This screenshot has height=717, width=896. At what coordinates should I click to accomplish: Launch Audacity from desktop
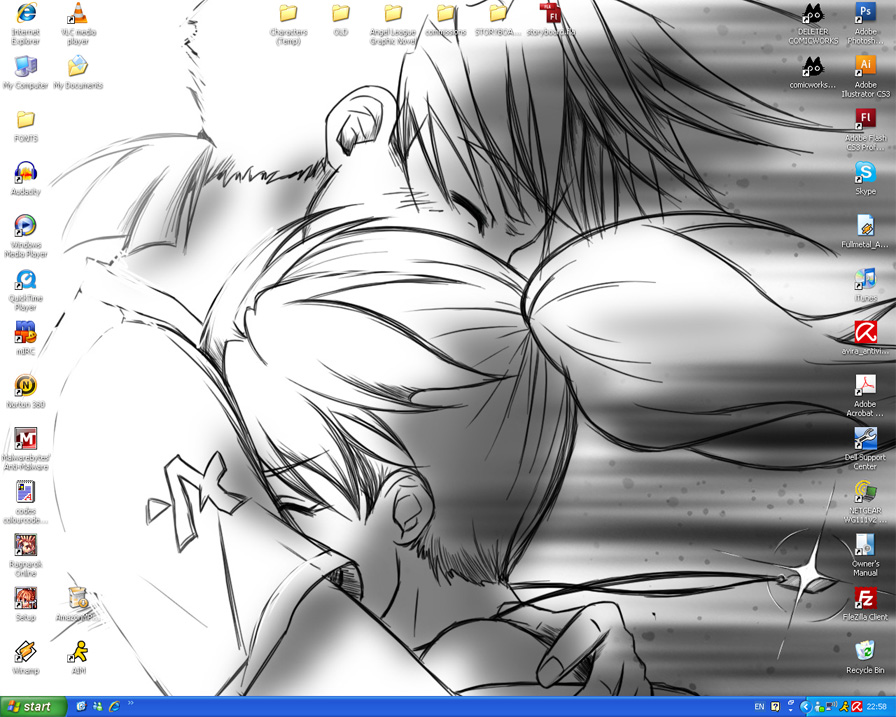click(x=26, y=179)
